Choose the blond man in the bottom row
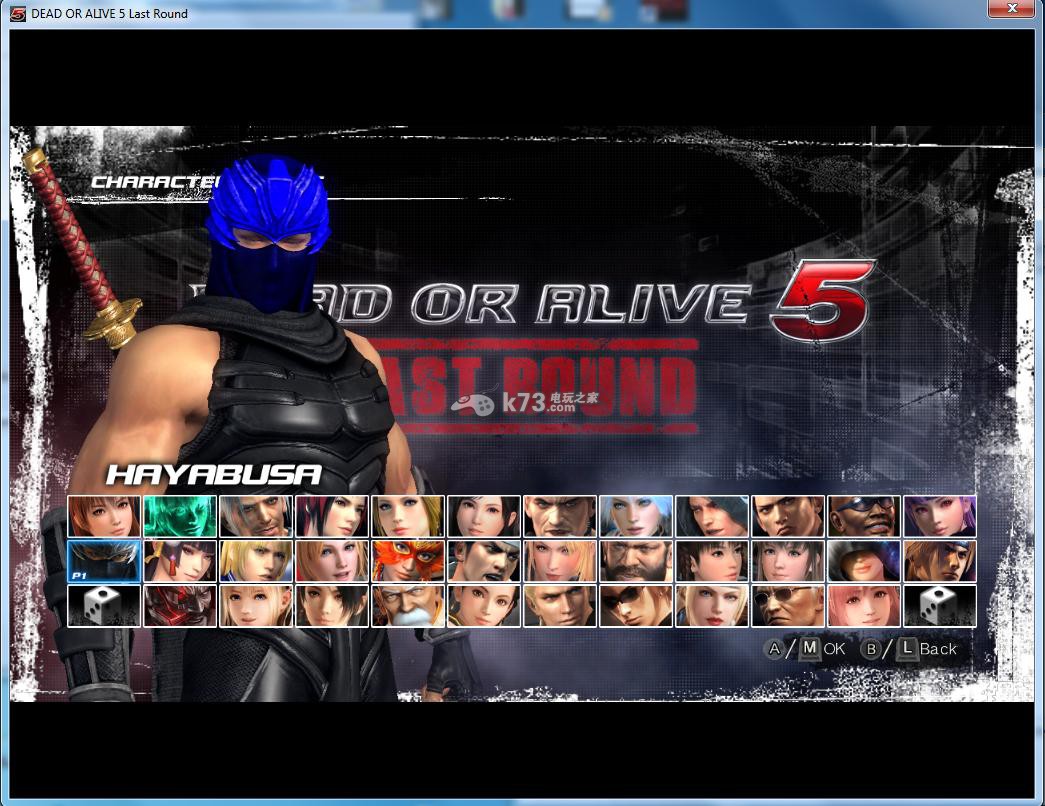Screen dimensions: 1045x806 (560, 605)
